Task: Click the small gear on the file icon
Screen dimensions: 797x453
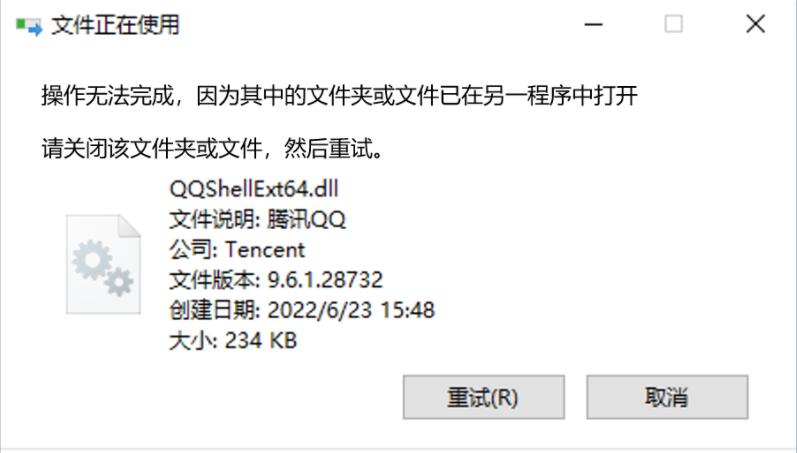Action: 119,282
